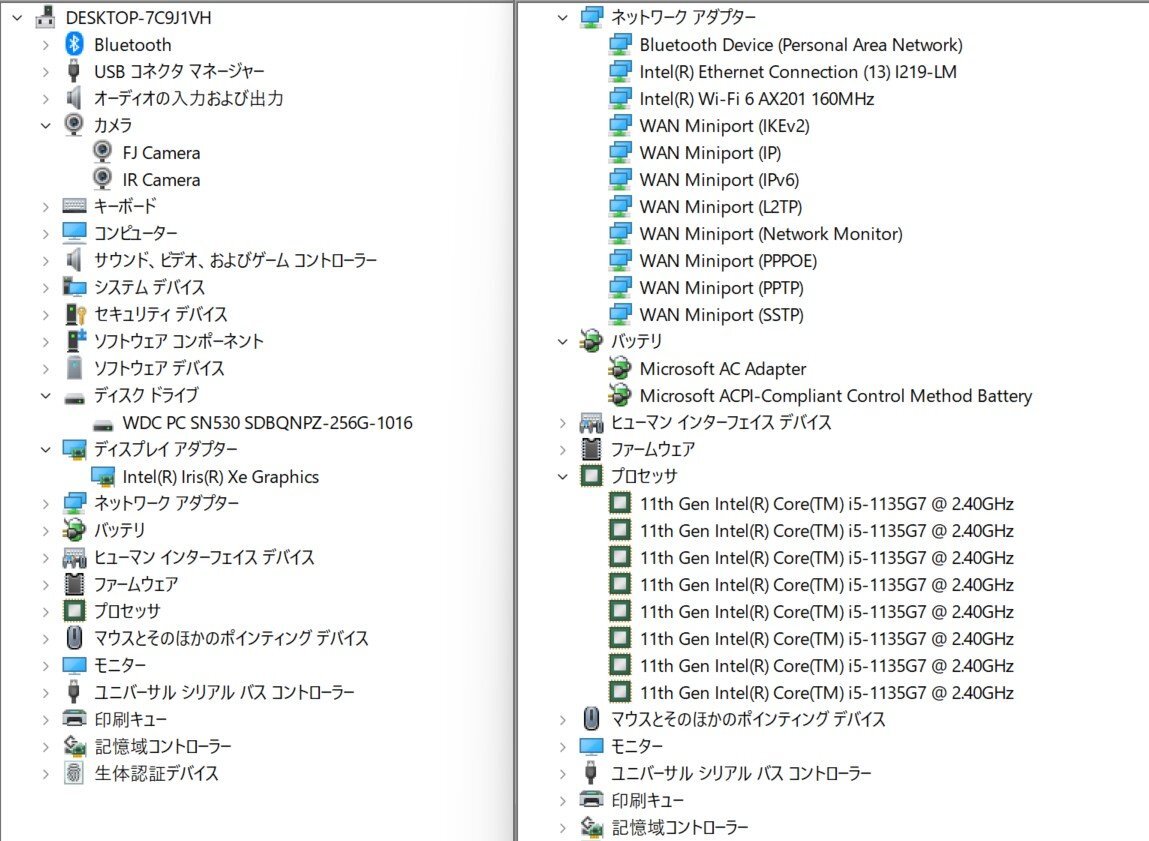Click the DESKTOP-7C9J1VH computer icon
1149x841 pixels.
[45, 17]
